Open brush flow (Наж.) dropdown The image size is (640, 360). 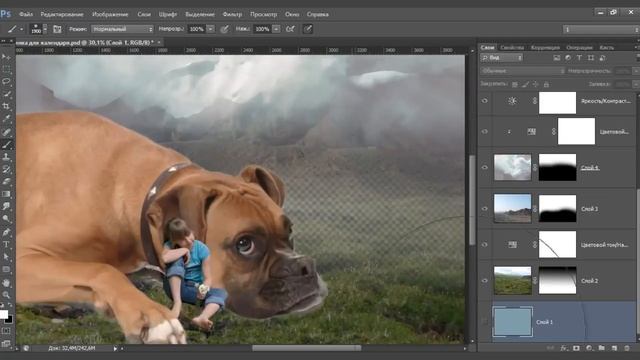pos(276,29)
